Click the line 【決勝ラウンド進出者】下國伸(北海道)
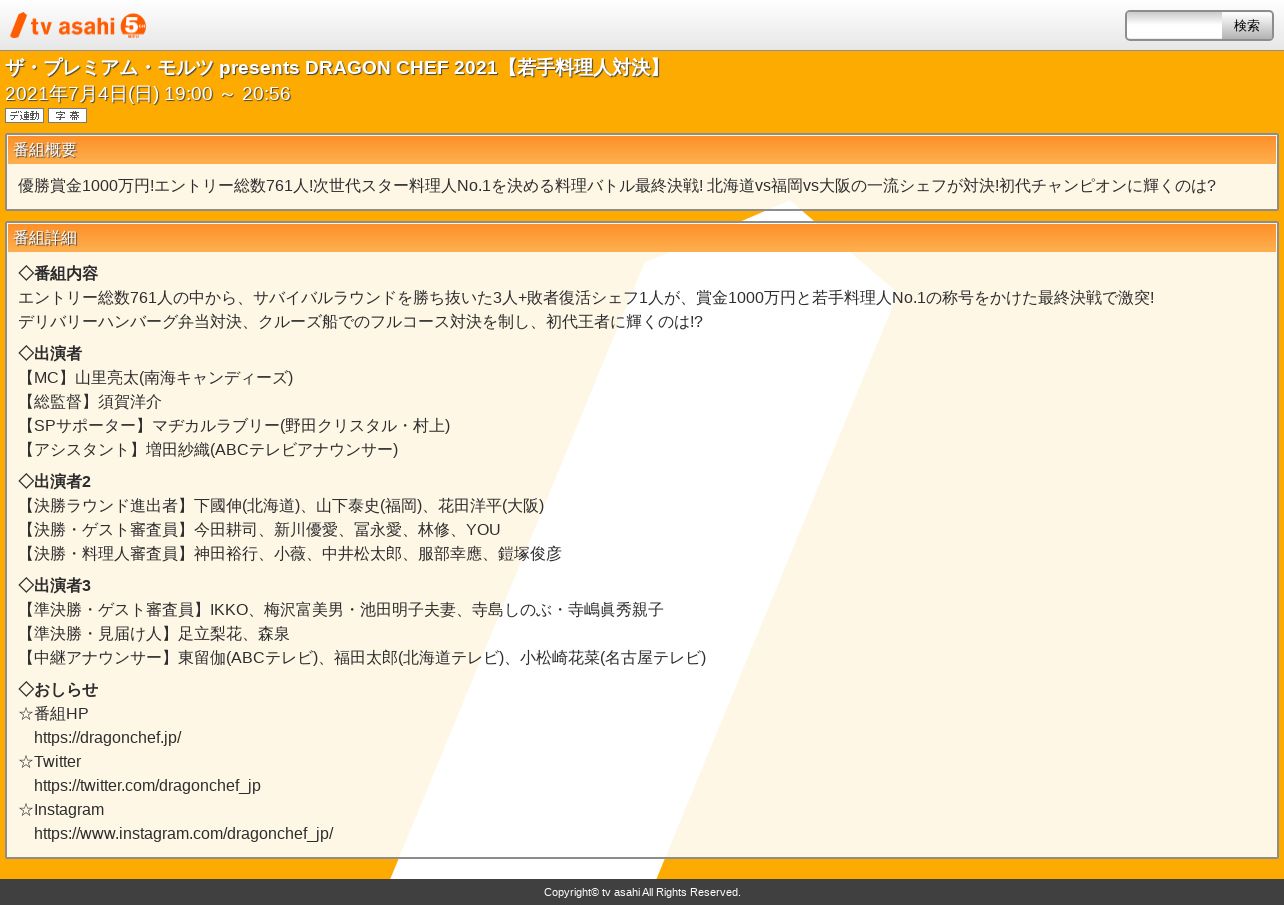The width and height of the screenshot is (1284, 905). click(281, 506)
